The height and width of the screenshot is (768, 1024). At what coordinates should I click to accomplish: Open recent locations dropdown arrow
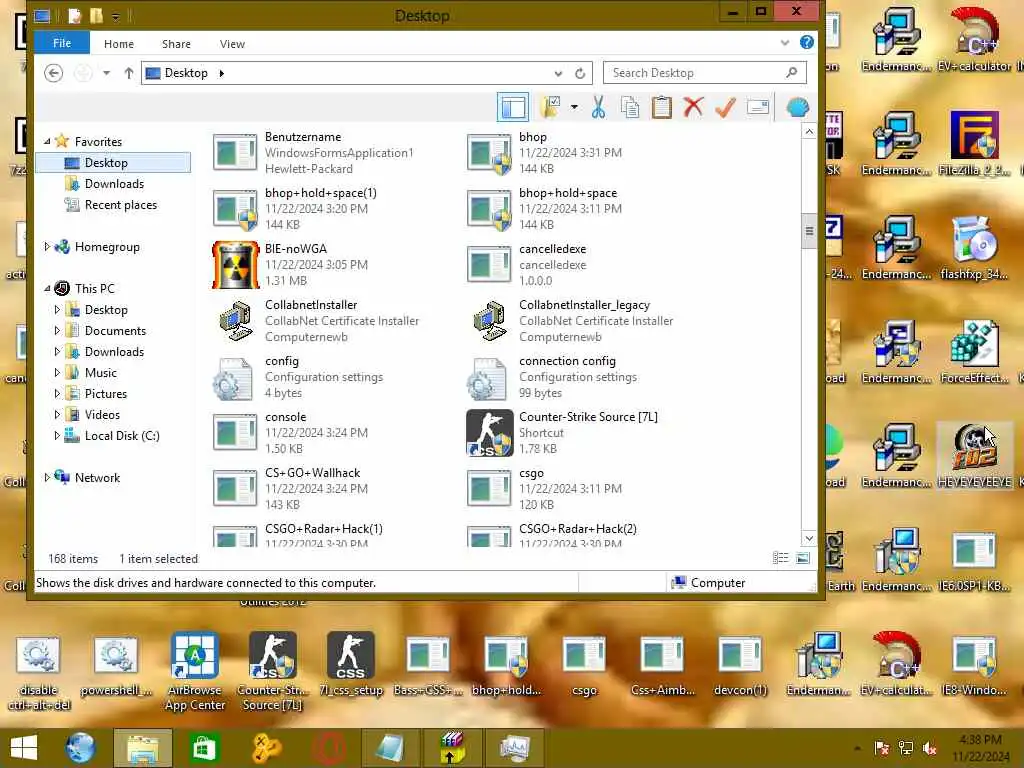click(x=106, y=72)
